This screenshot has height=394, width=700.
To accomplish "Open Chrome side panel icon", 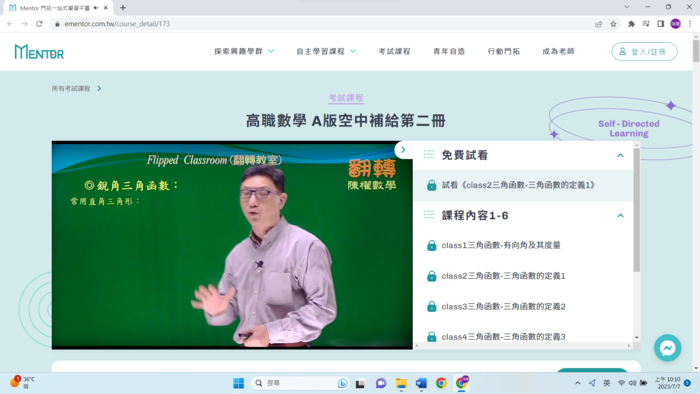I will point(661,24).
